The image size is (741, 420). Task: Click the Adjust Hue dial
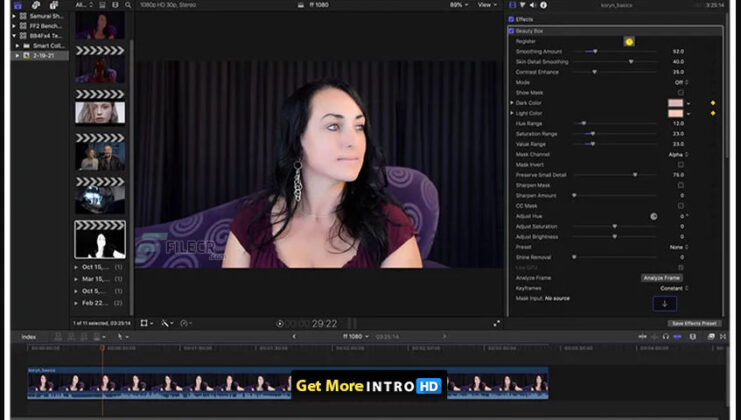pos(654,216)
